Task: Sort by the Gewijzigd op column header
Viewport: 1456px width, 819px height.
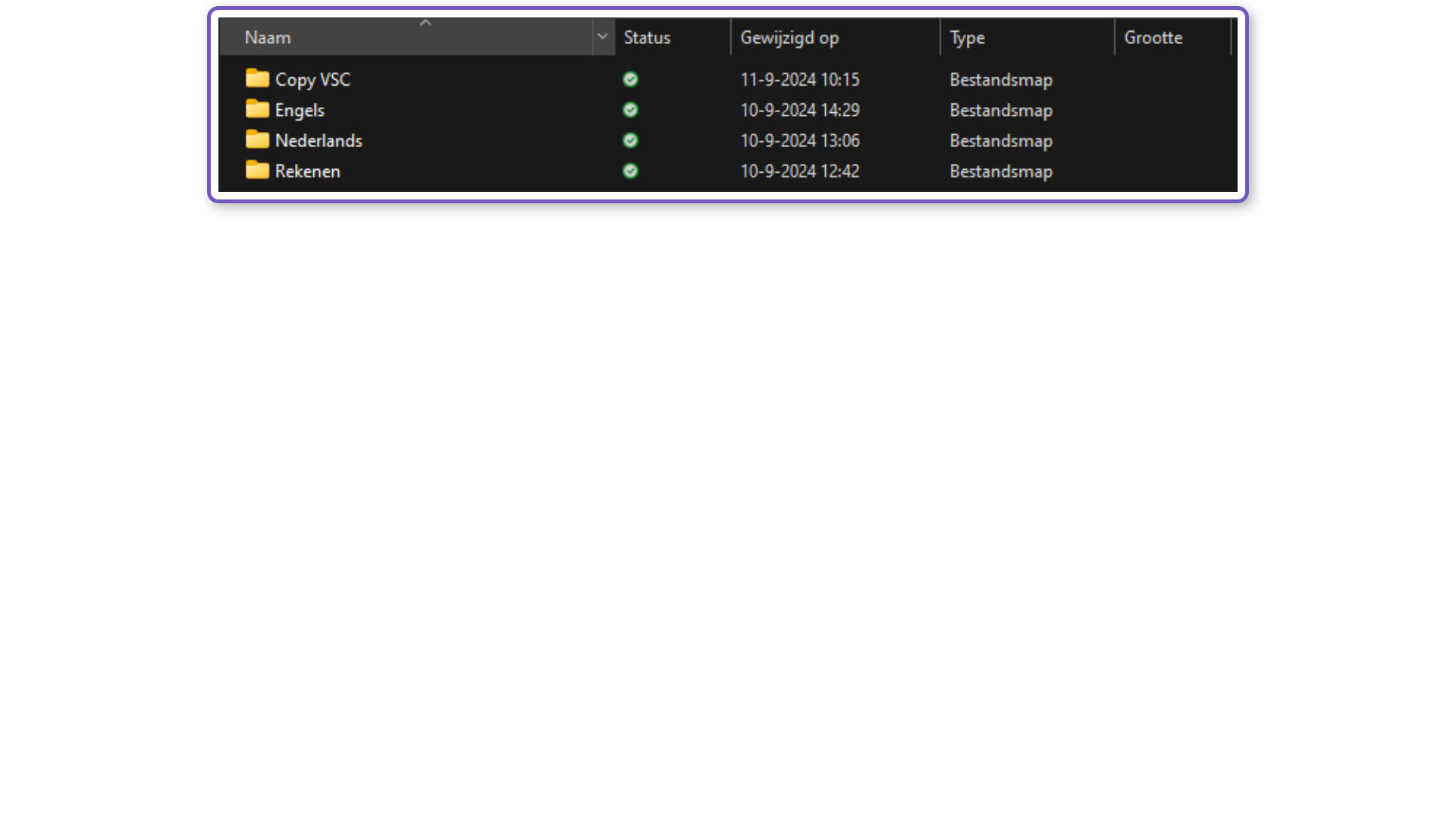Action: (x=789, y=38)
